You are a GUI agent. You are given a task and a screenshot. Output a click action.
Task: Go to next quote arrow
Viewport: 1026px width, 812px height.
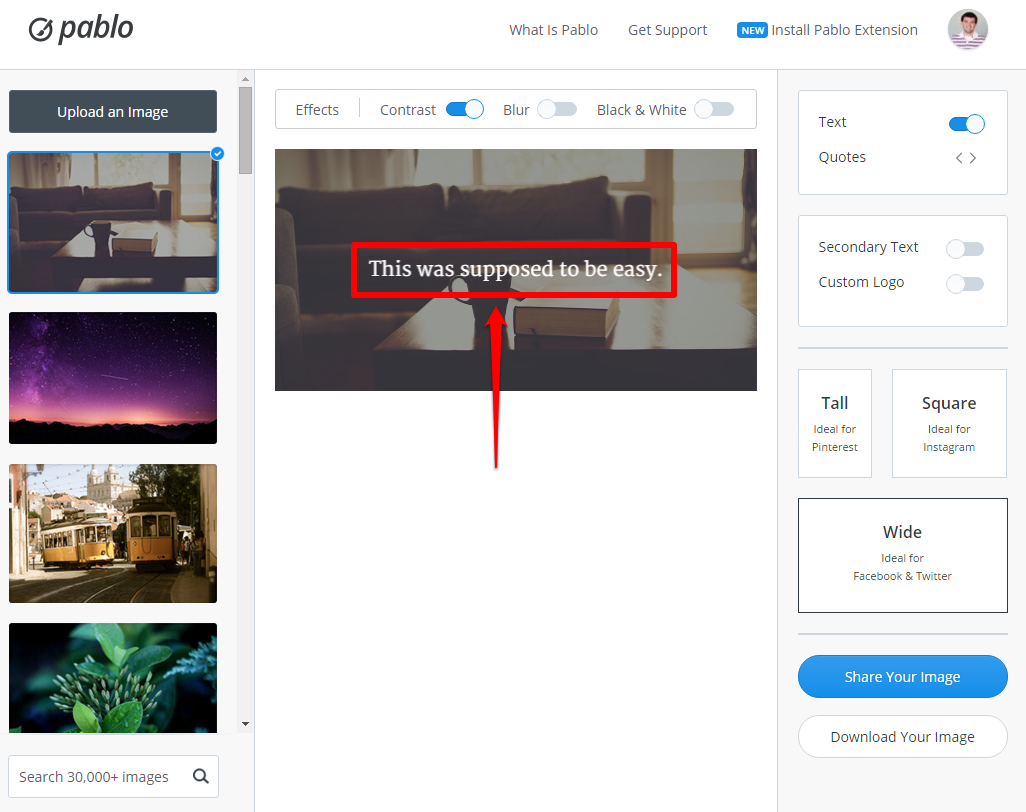pyautogui.click(x=973, y=158)
